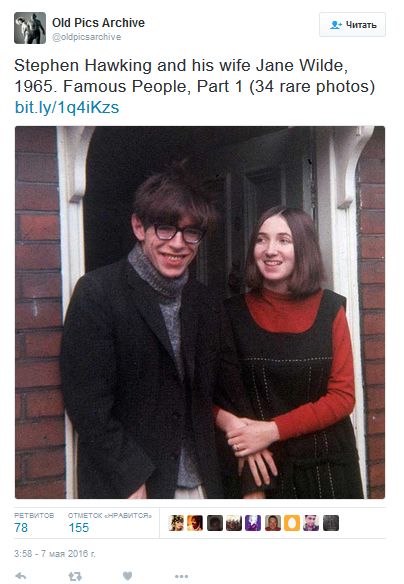Enlarge the attached couple photo
This screenshot has width=404, height=584.
[200, 312]
